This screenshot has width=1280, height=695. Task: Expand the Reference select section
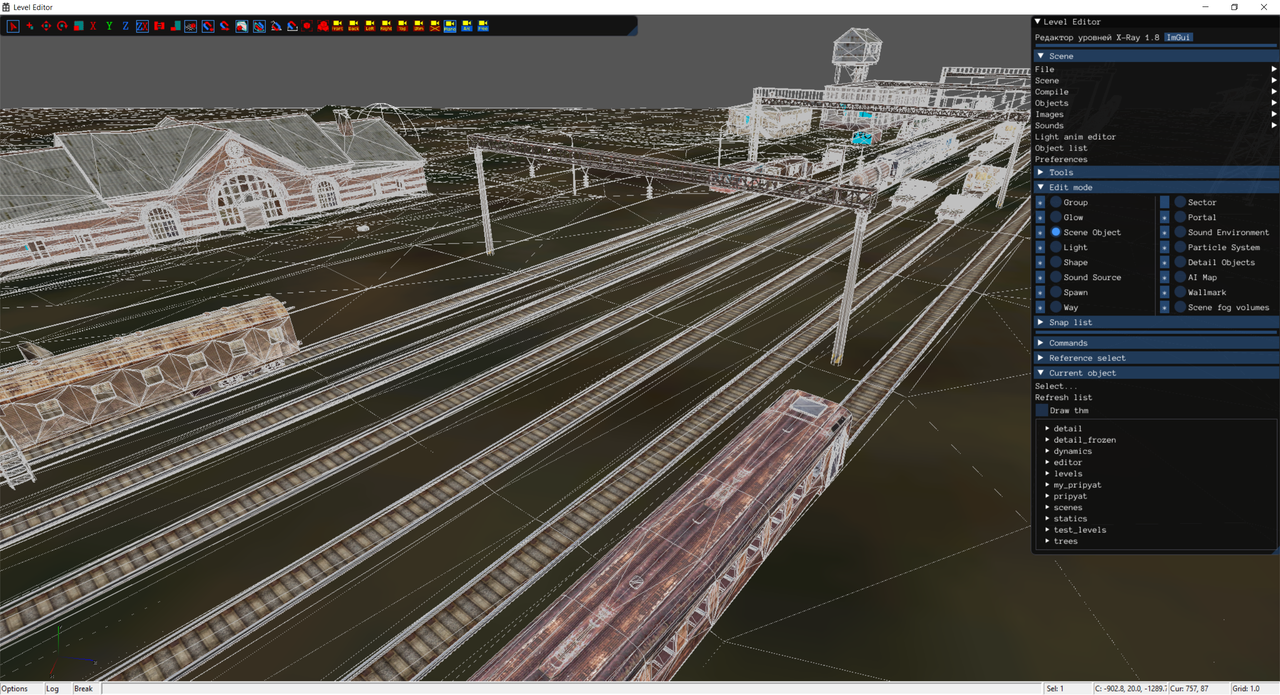[1155, 358]
